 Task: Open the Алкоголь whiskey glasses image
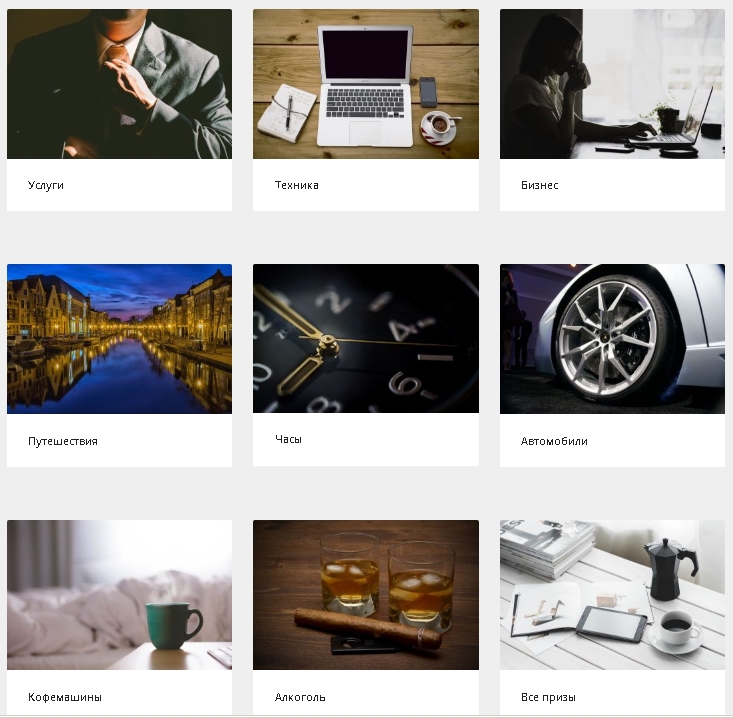pyautogui.click(x=366, y=595)
